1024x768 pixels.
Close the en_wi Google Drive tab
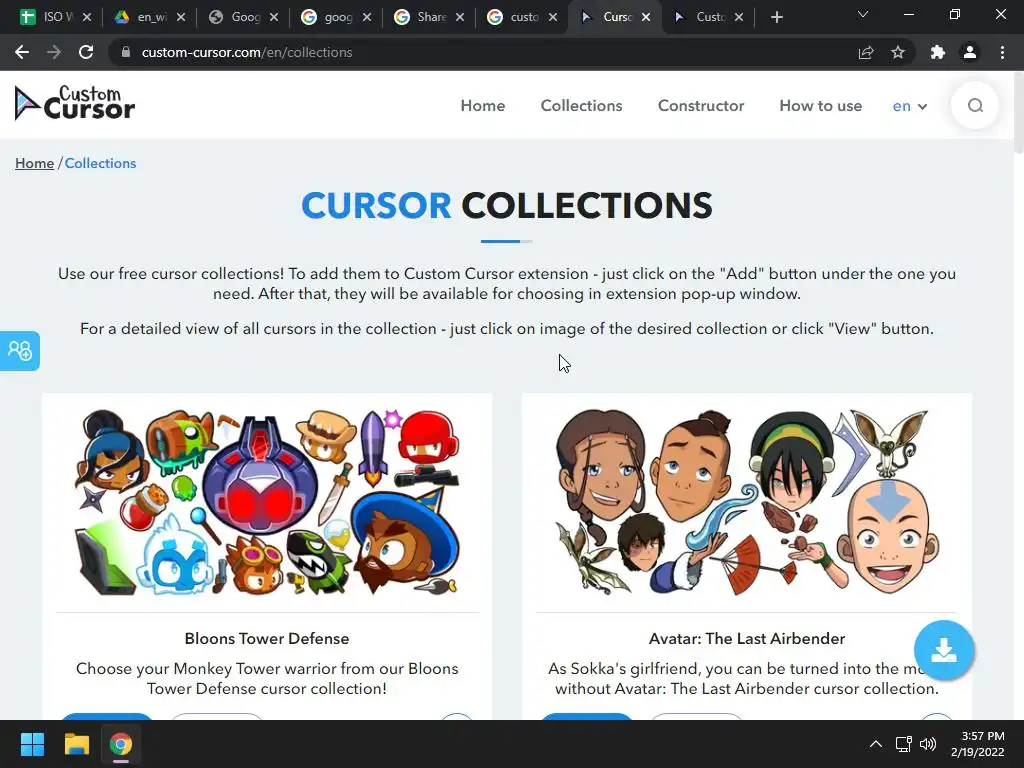point(181,17)
